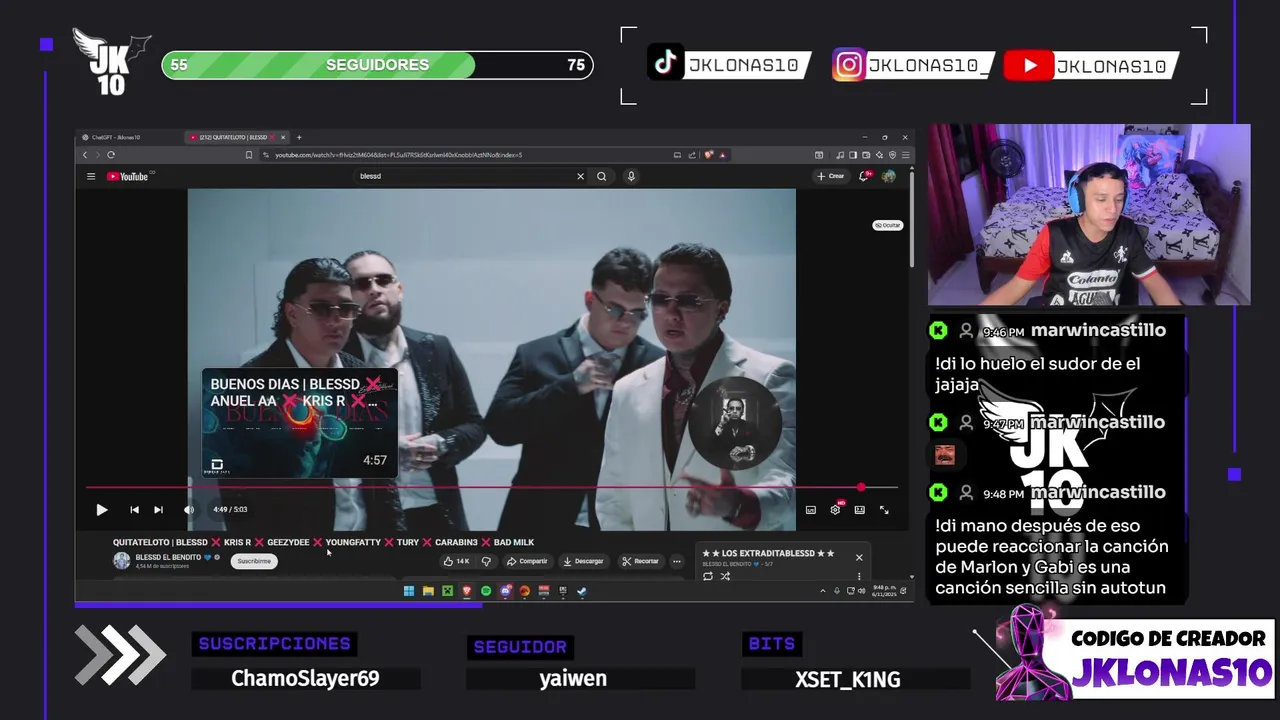Screen dimensions: 1280x720
Task: Toggle shuffle in the playlist panel
Action: point(725,576)
